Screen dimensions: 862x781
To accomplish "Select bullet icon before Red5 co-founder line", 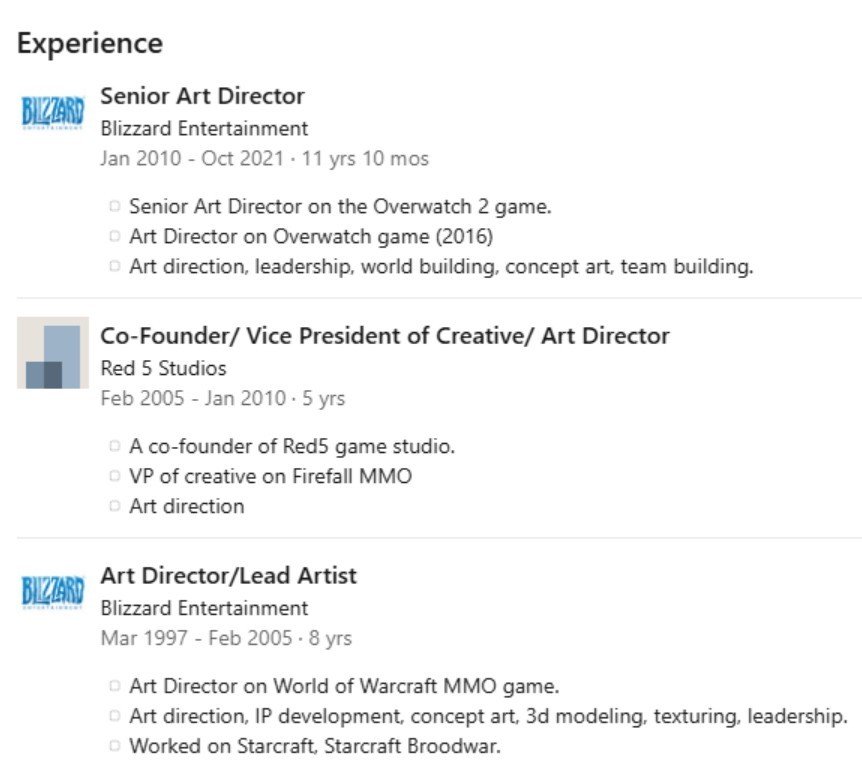I will pyautogui.click(x=114, y=446).
